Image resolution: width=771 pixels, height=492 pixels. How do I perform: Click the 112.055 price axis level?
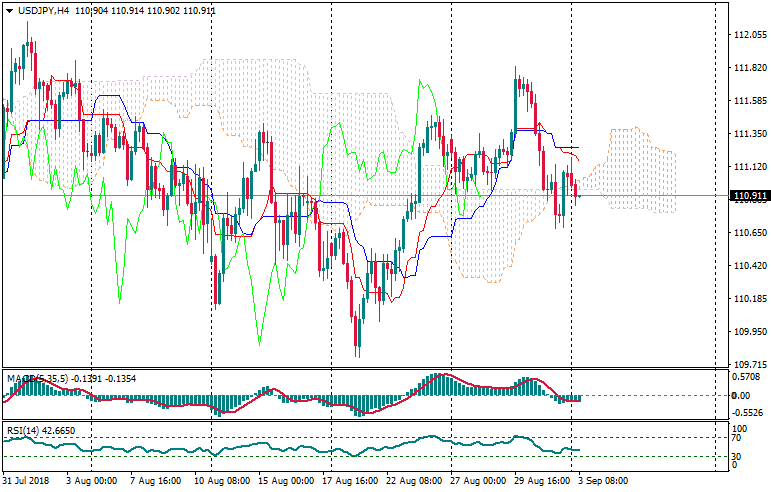pos(749,35)
